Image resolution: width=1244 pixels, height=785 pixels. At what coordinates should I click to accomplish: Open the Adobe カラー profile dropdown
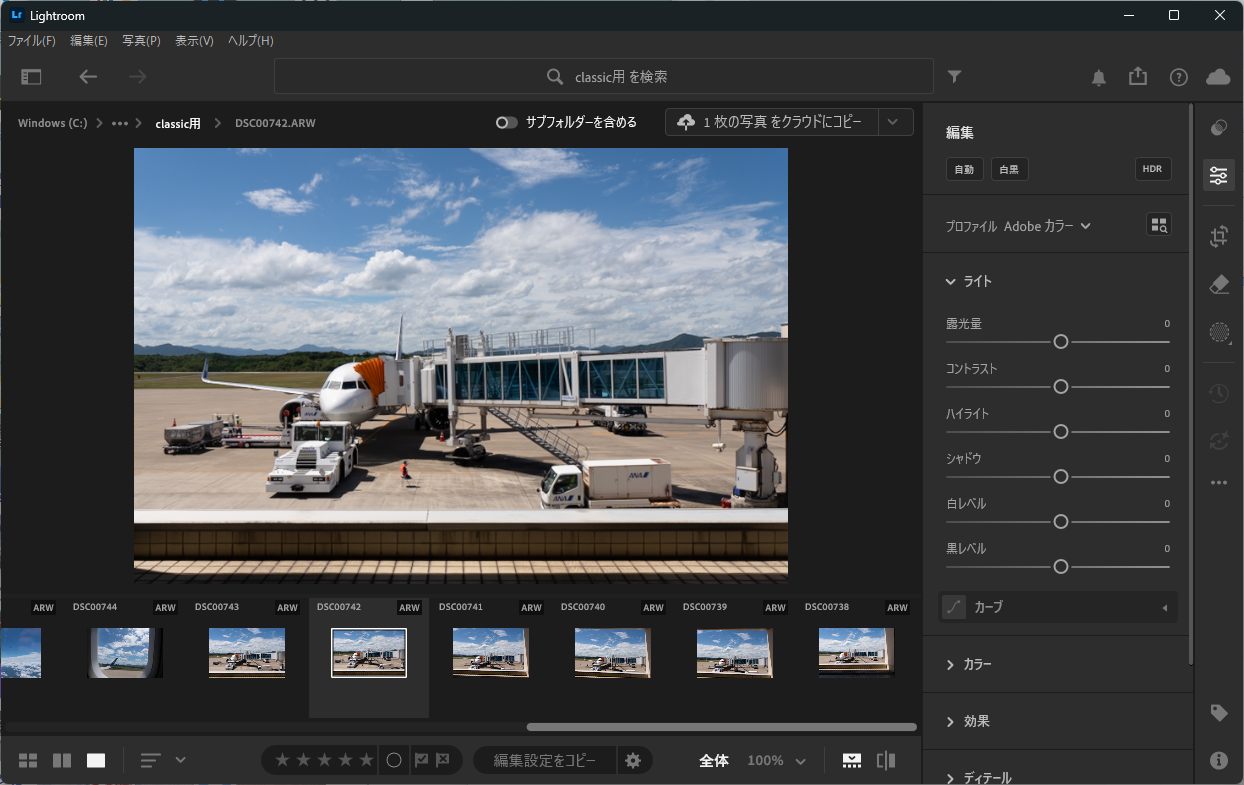click(x=1047, y=227)
